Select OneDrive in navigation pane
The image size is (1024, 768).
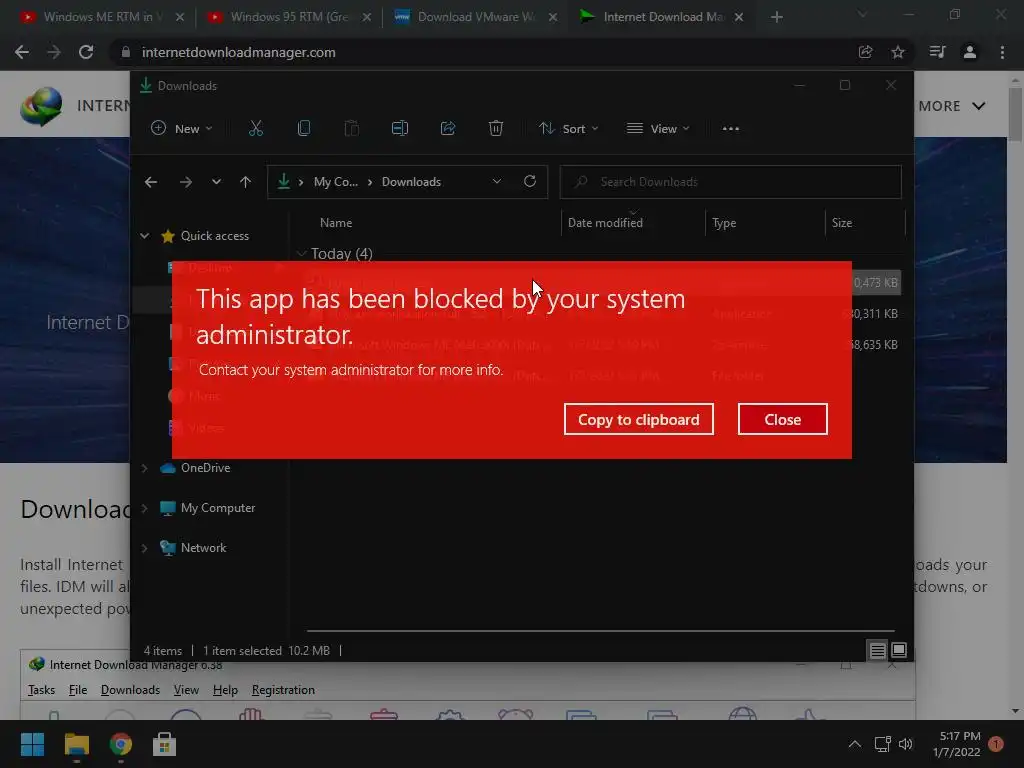[205, 468]
